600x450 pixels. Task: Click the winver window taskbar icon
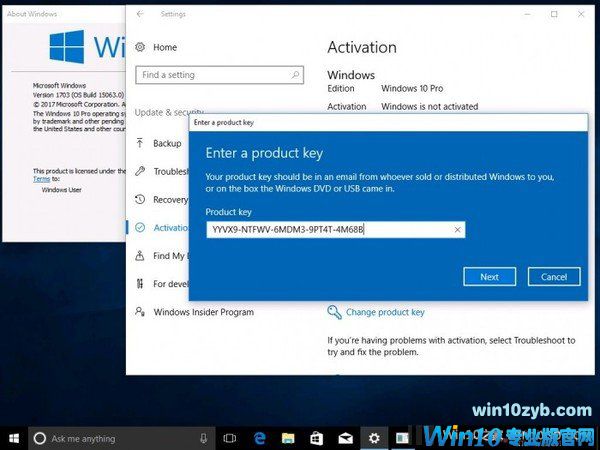pyautogui.click(x=402, y=439)
